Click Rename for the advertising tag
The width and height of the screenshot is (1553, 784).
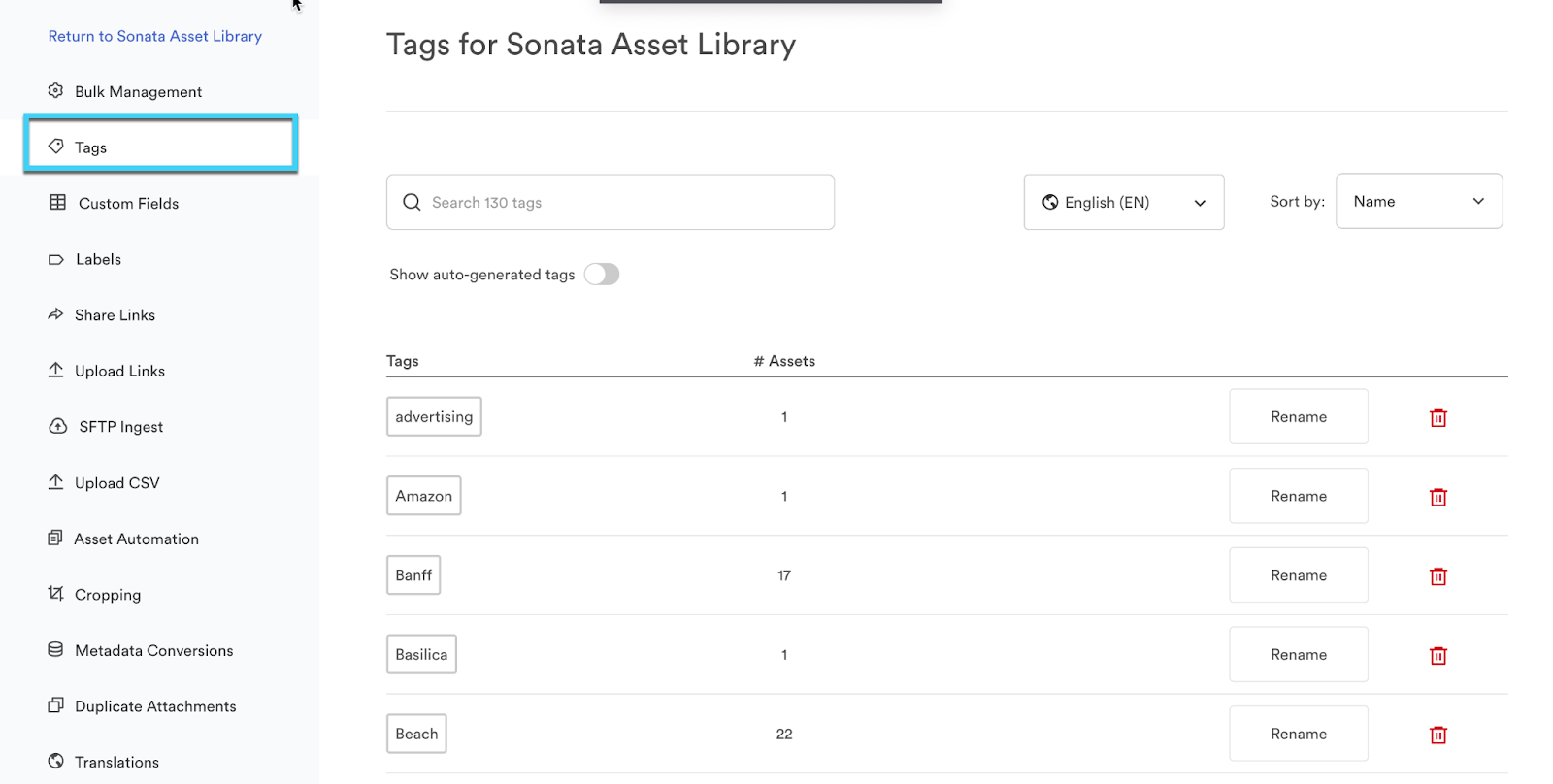(1298, 417)
